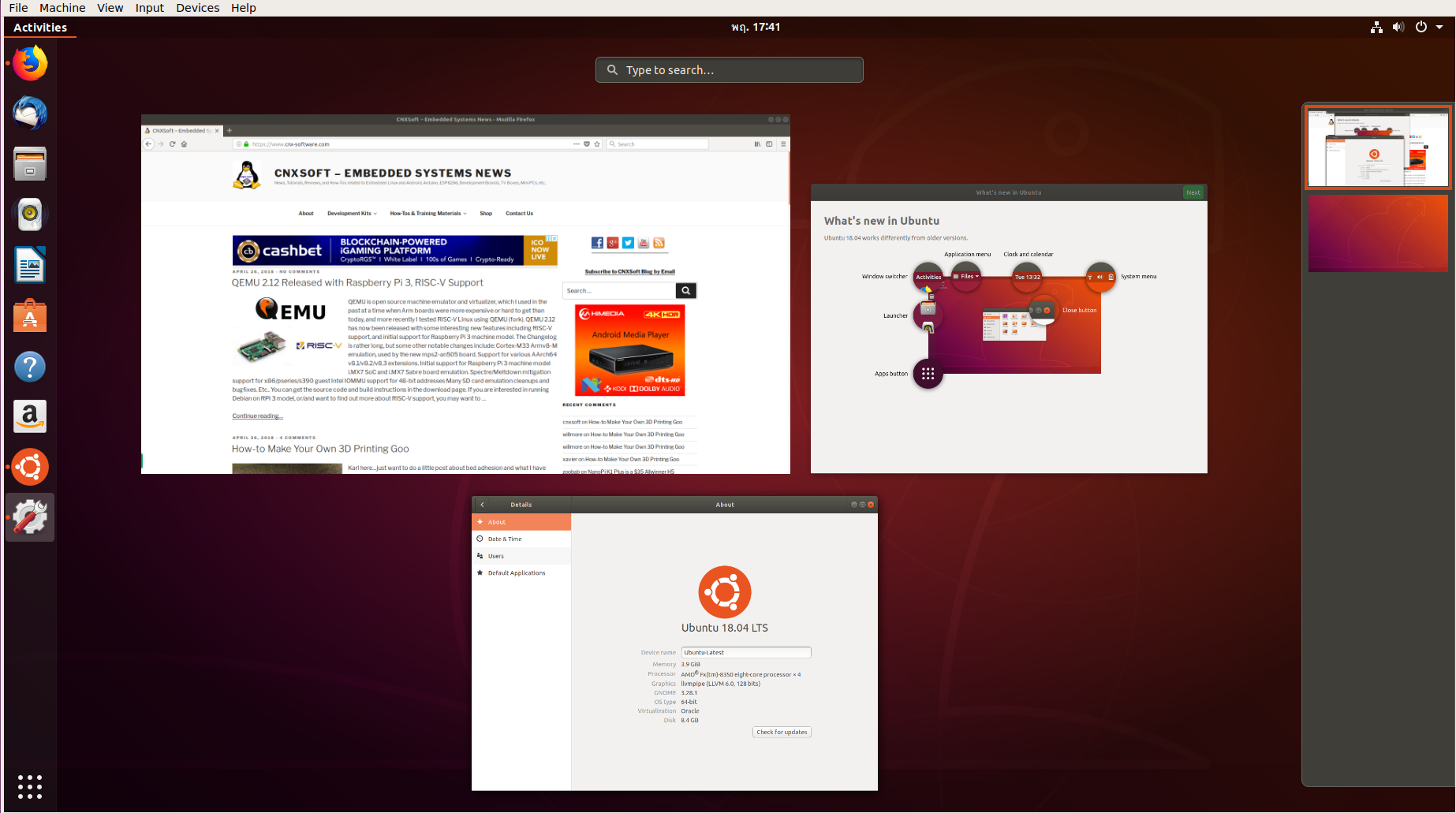The width and height of the screenshot is (1456, 813).
Task: Open LibreOffice Writer from dock
Action: (30, 265)
